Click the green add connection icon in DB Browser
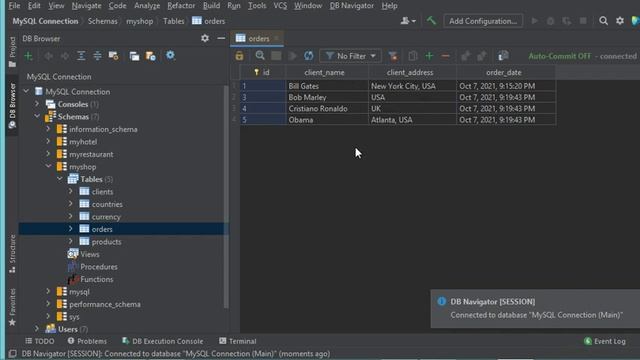The width and height of the screenshot is (640, 360). click(x=28, y=56)
